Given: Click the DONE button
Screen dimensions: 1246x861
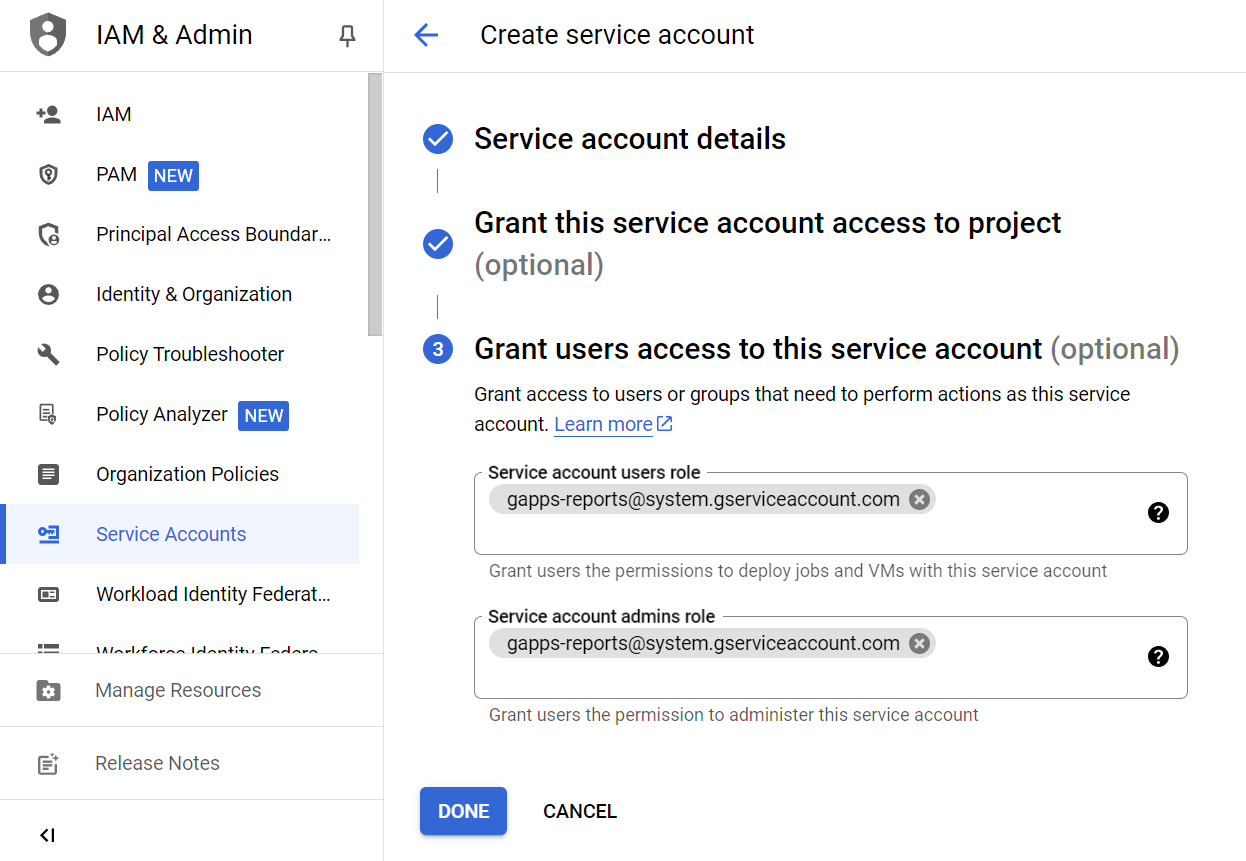Looking at the screenshot, I should 463,811.
